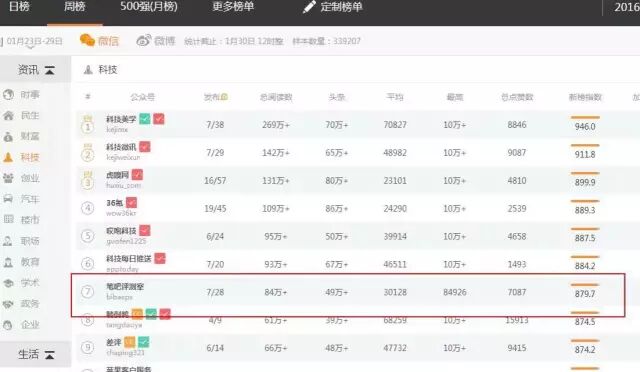640x372 pixels.
Task: Switch to the 日榜 tab
Action: point(19,7)
